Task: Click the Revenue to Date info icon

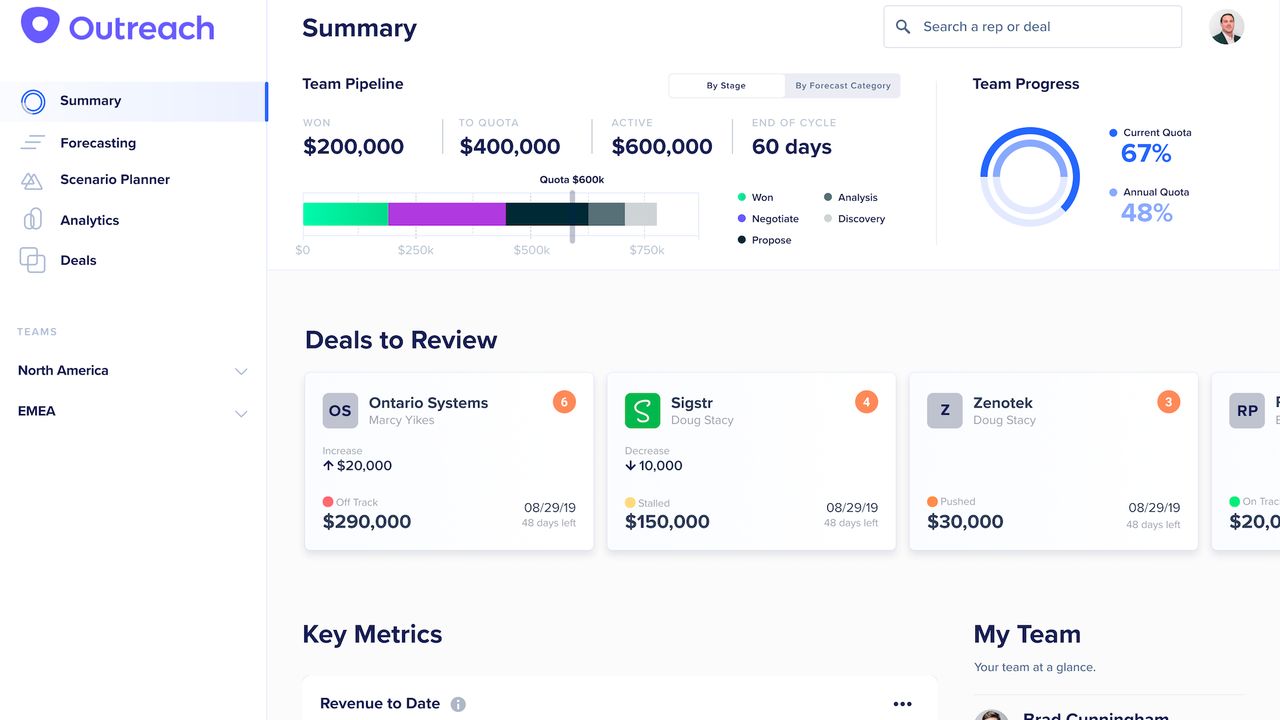Action: (458, 704)
